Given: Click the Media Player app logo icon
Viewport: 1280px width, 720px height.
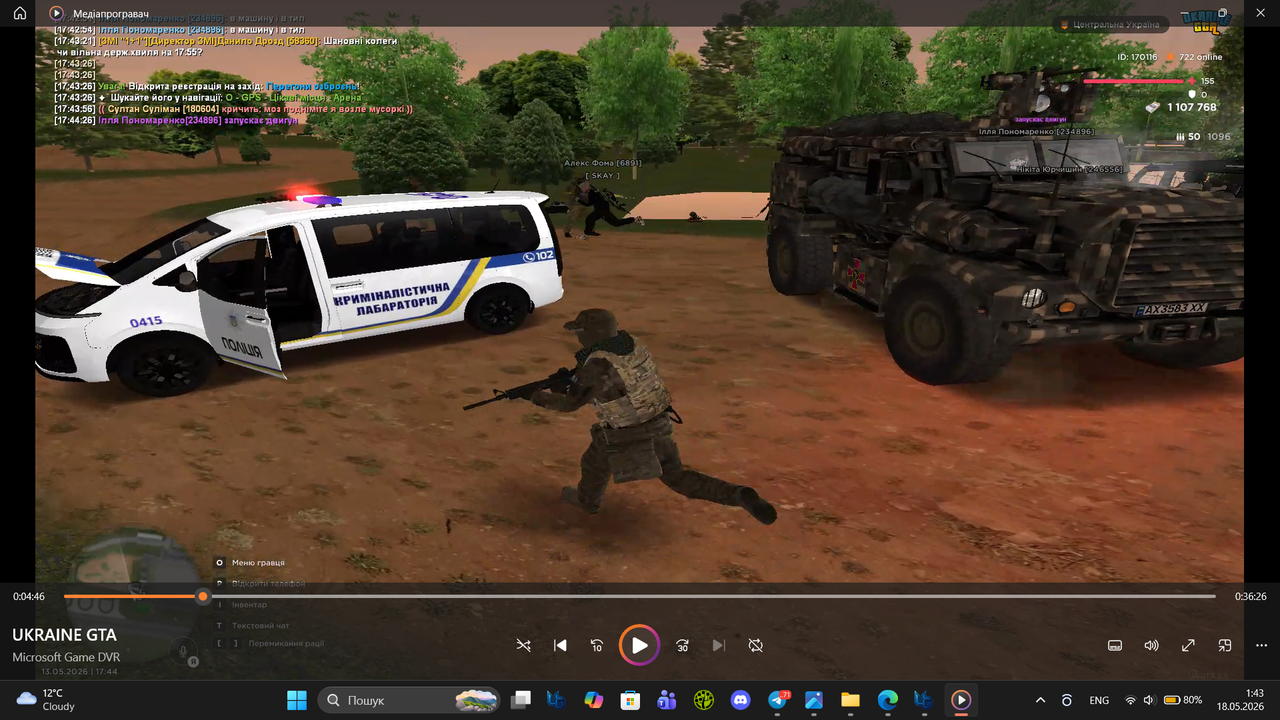Looking at the screenshot, I should (56, 14).
